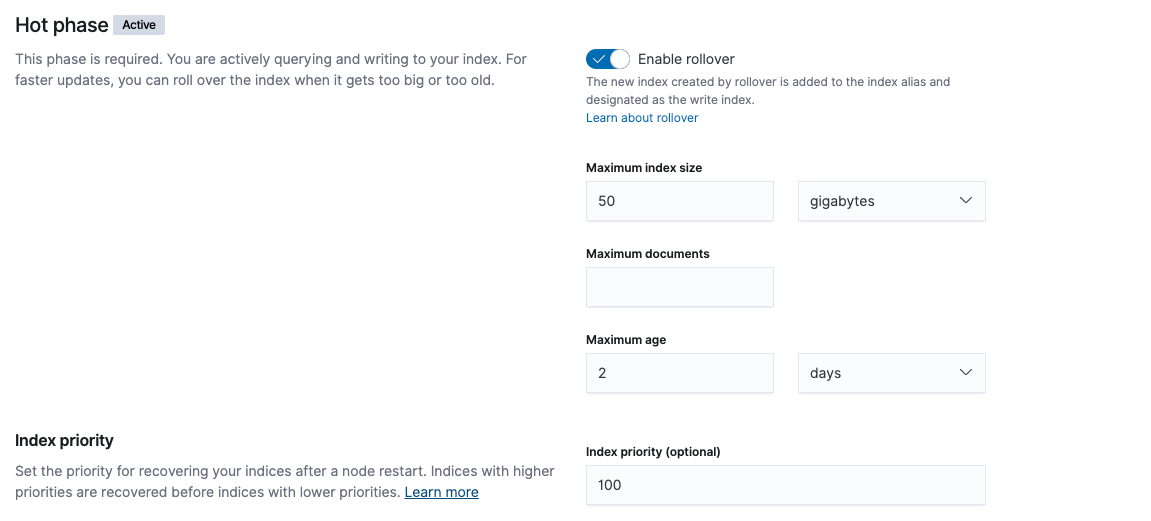
Task: Click the chevron arrow beside days
Action: pyautogui.click(x=966, y=372)
